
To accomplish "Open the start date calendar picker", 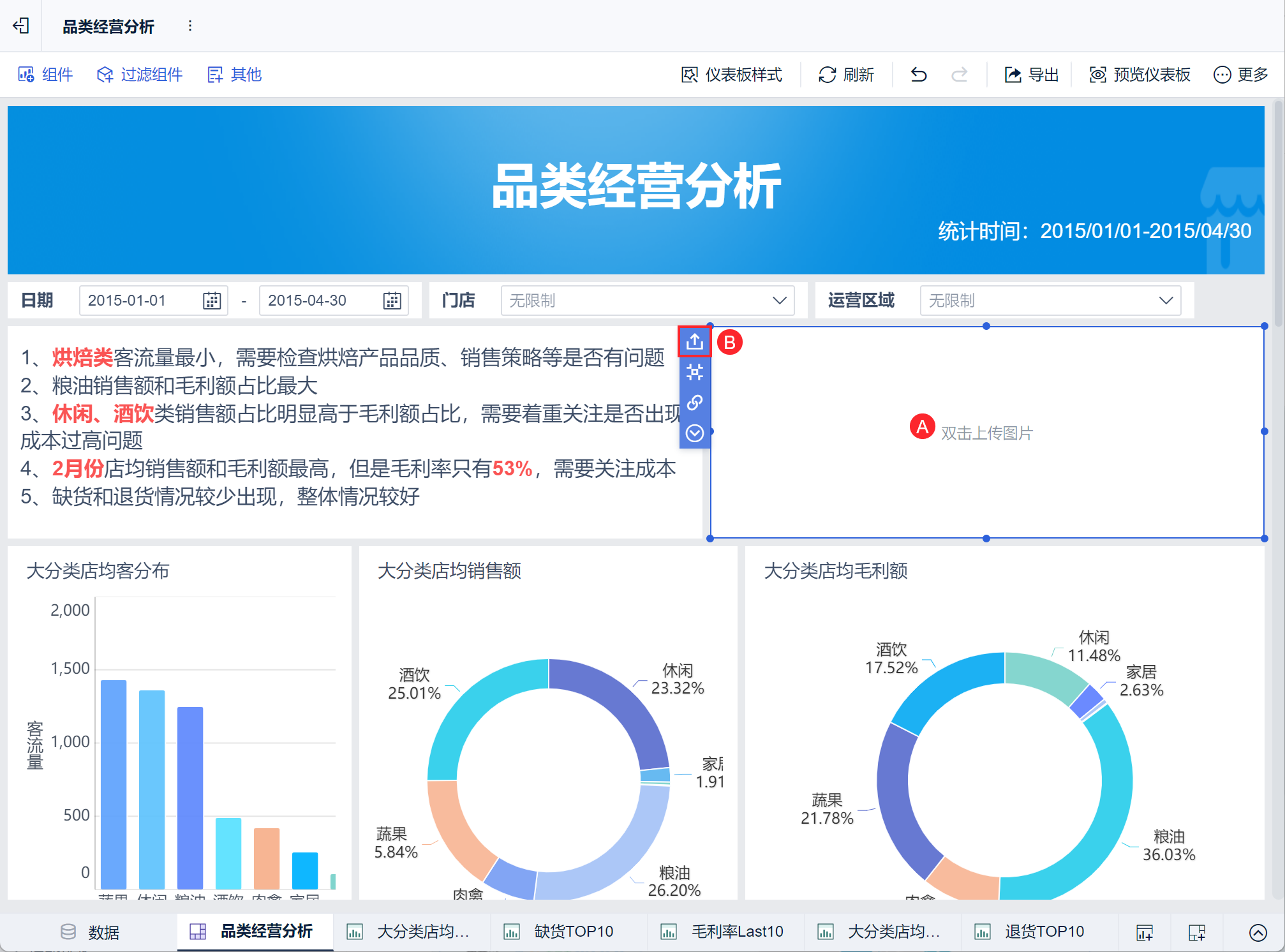I will tap(211, 301).
